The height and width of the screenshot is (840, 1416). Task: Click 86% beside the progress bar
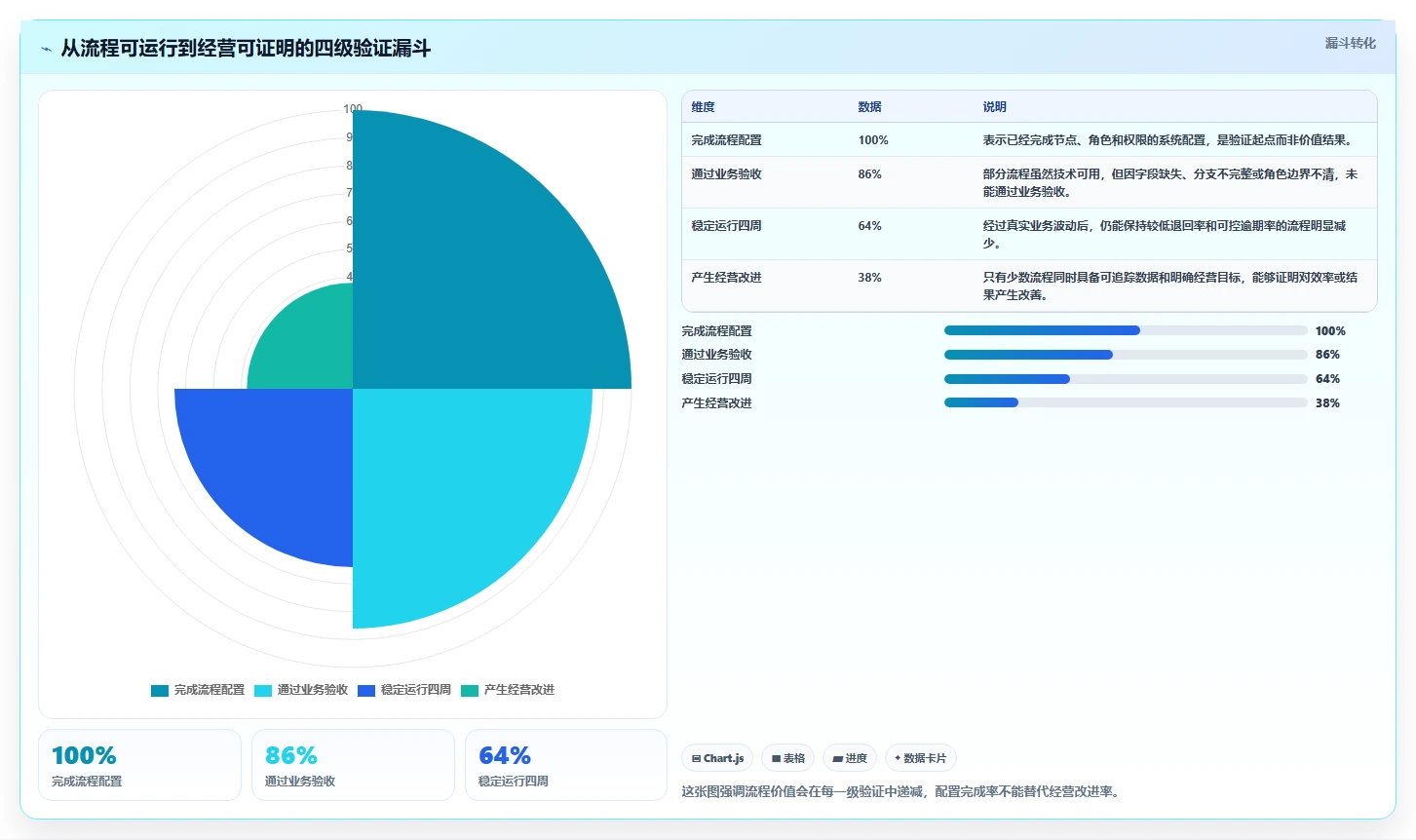pyautogui.click(x=1327, y=355)
